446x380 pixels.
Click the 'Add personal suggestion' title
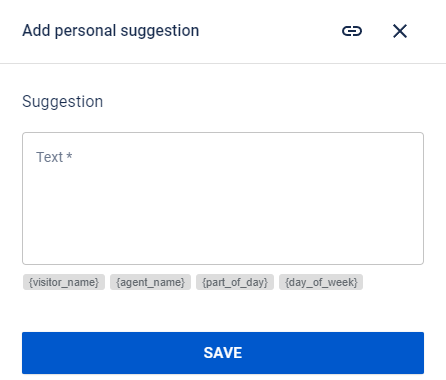coord(111,31)
